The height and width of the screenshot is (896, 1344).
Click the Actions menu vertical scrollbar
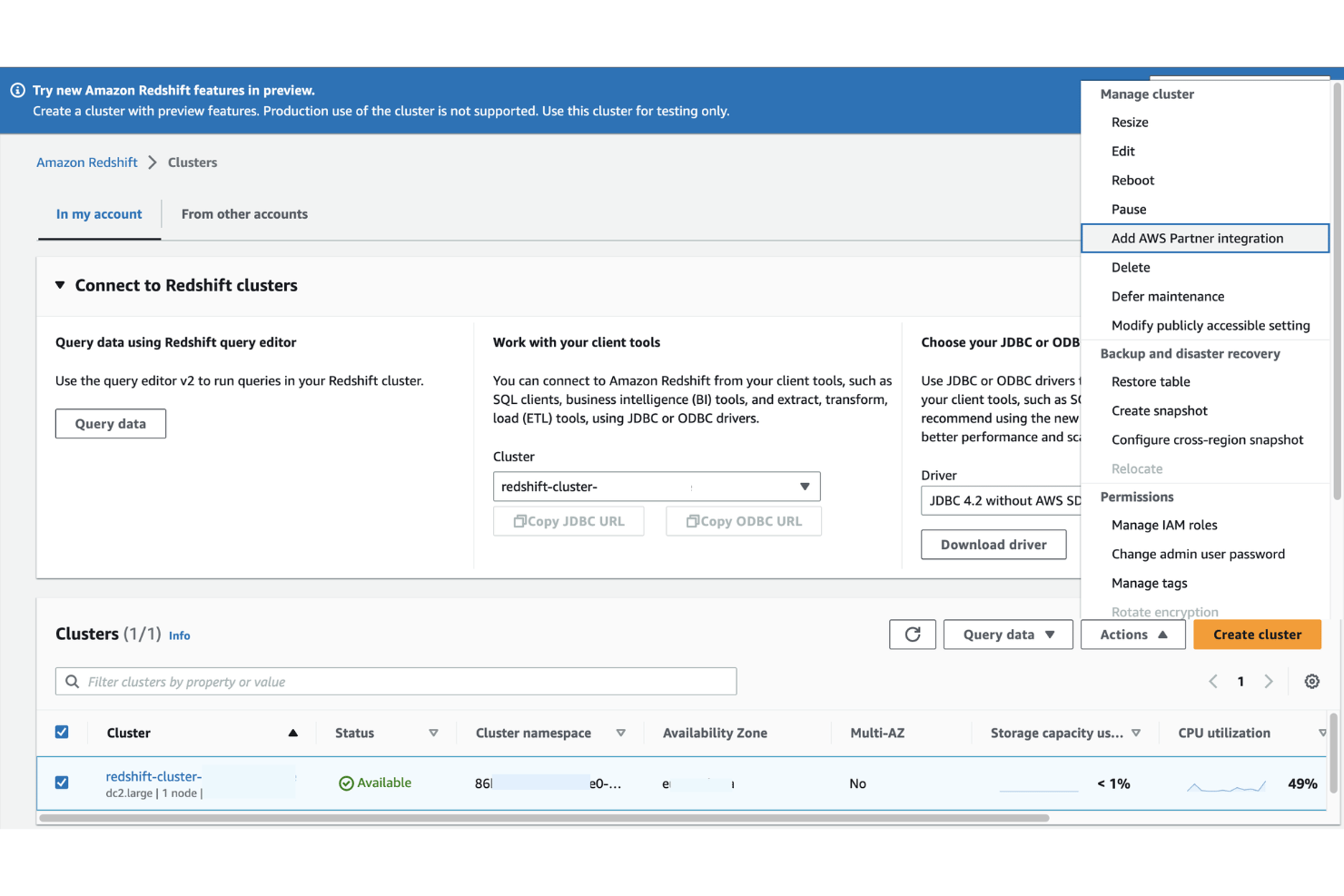[x=1337, y=290]
